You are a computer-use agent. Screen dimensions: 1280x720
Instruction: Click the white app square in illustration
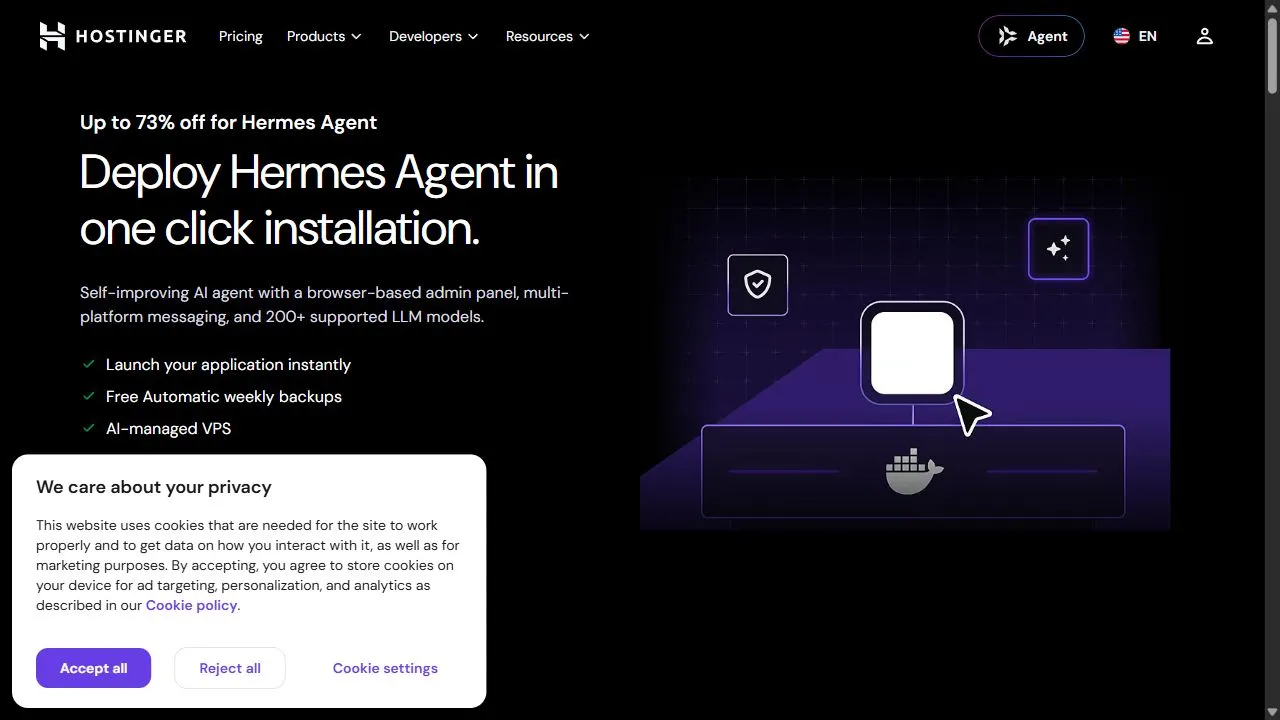pyautogui.click(x=912, y=353)
